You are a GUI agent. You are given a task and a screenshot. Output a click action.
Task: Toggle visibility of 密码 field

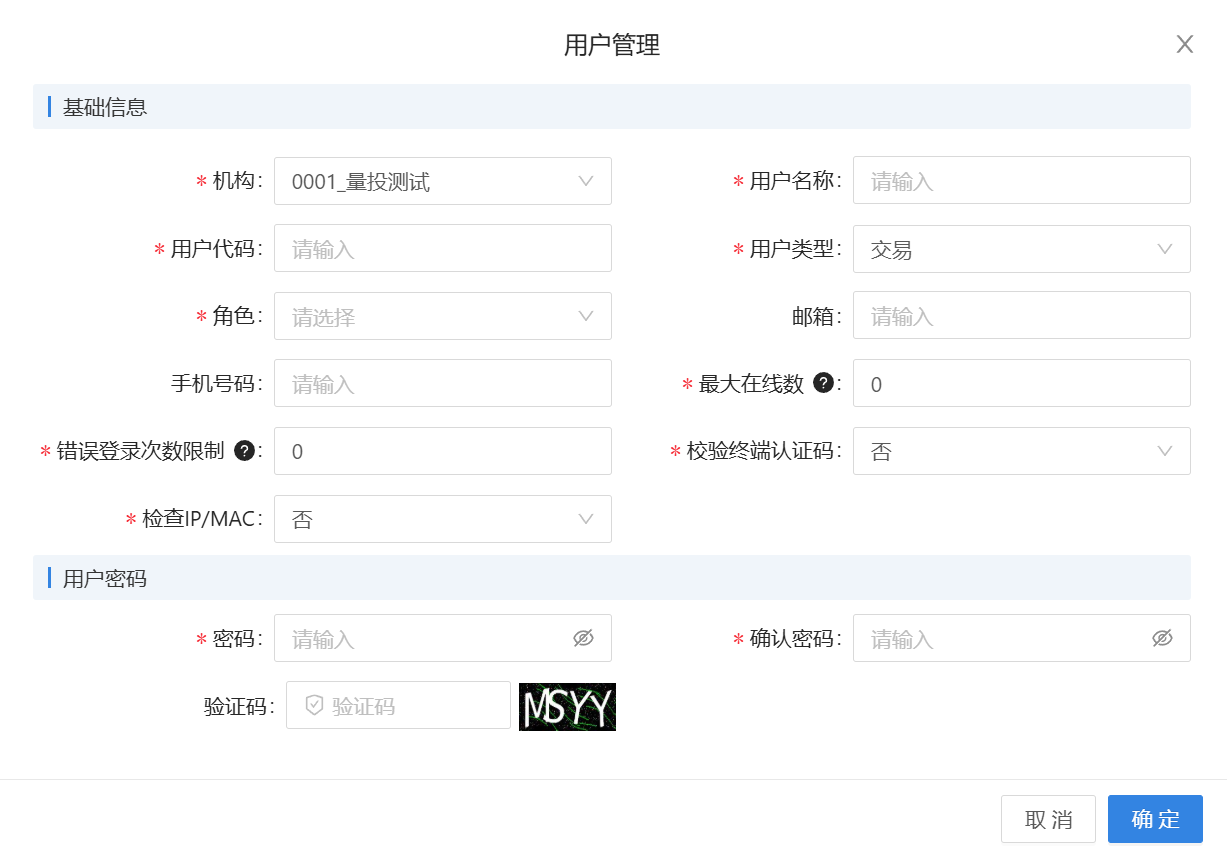click(584, 638)
